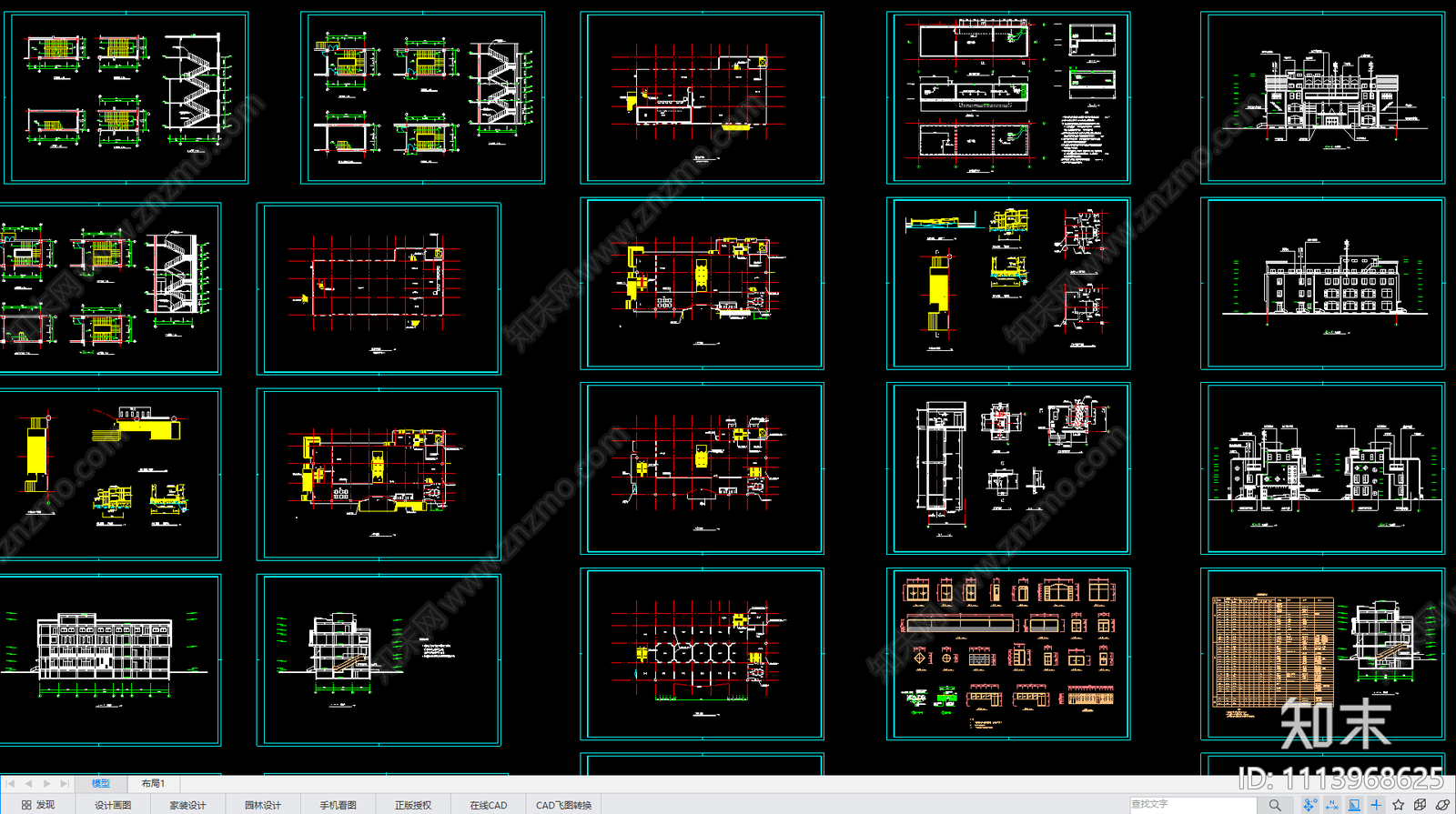Open the 园林设计 tab

click(x=263, y=805)
